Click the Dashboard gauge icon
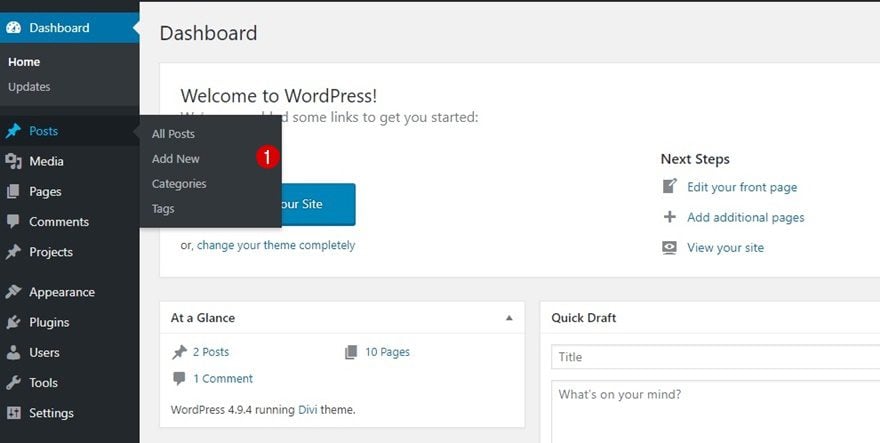The height and width of the screenshot is (443, 880). [13, 28]
